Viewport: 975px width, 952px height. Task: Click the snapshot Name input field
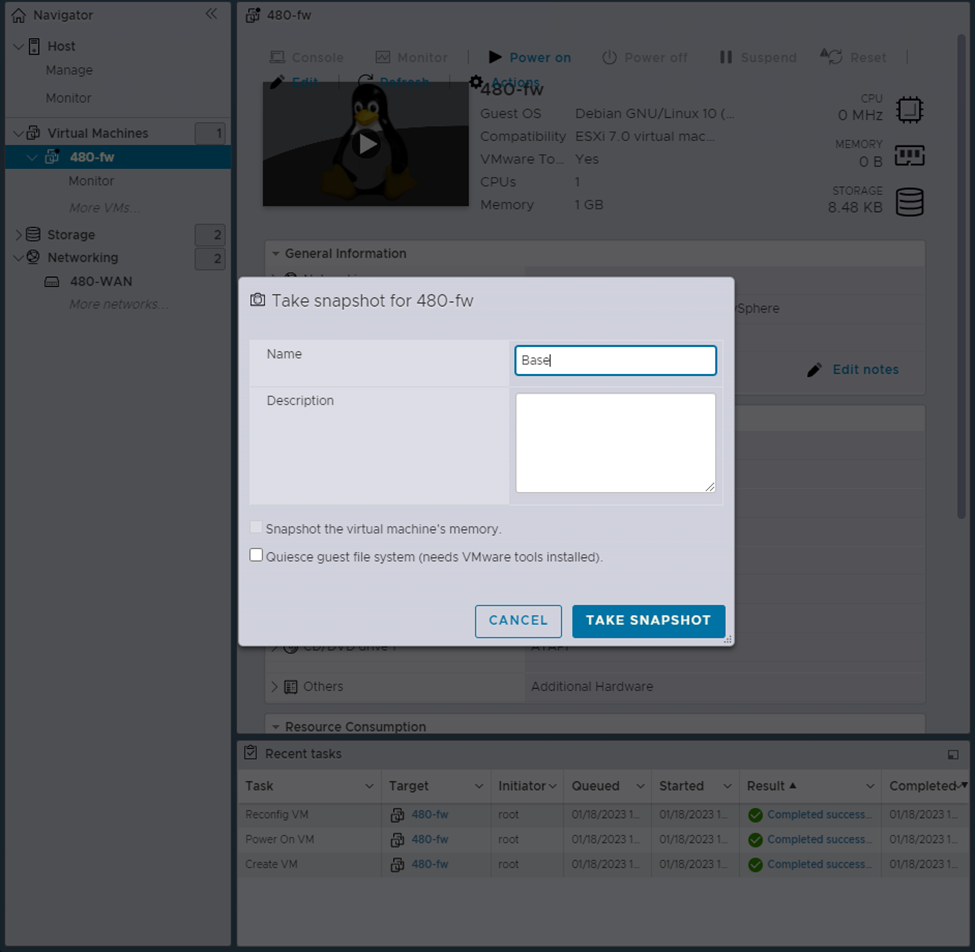pos(616,361)
